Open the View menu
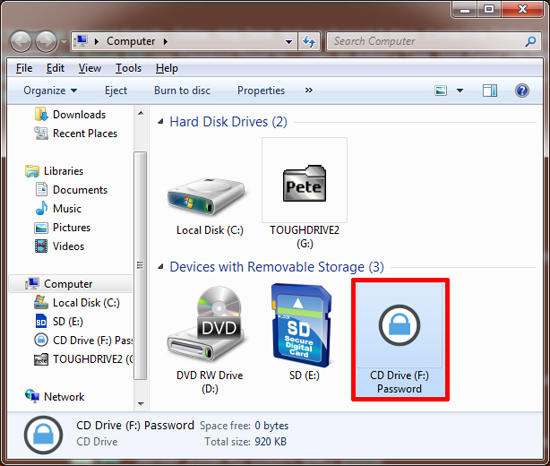 pos(90,68)
